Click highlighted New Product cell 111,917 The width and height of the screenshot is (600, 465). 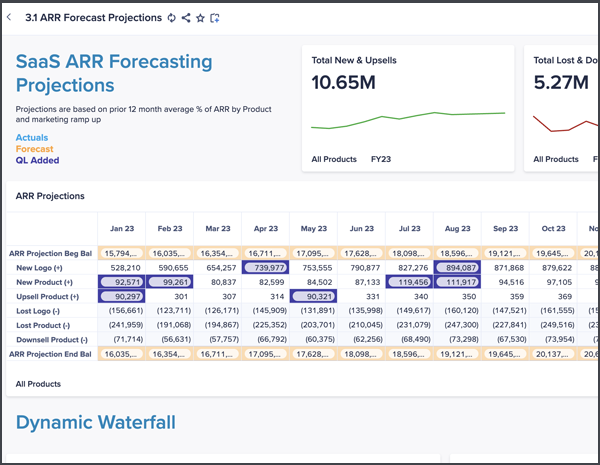click(457, 282)
